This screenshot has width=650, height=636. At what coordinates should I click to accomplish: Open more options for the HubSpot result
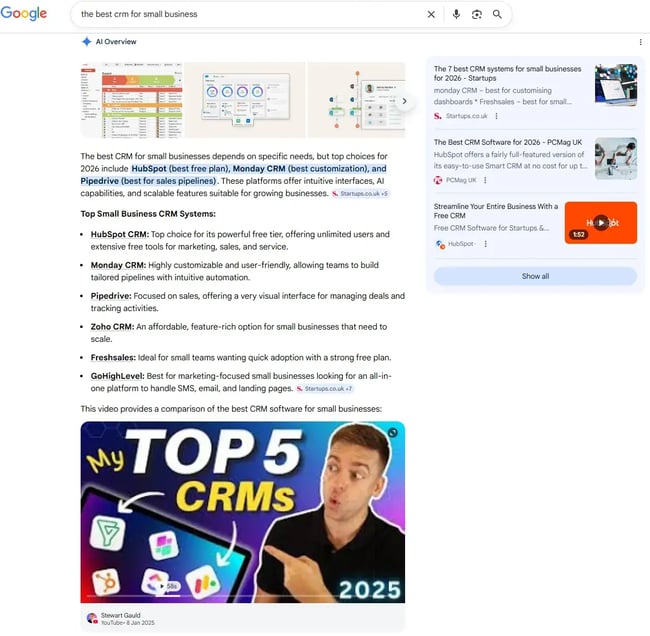(x=485, y=244)
